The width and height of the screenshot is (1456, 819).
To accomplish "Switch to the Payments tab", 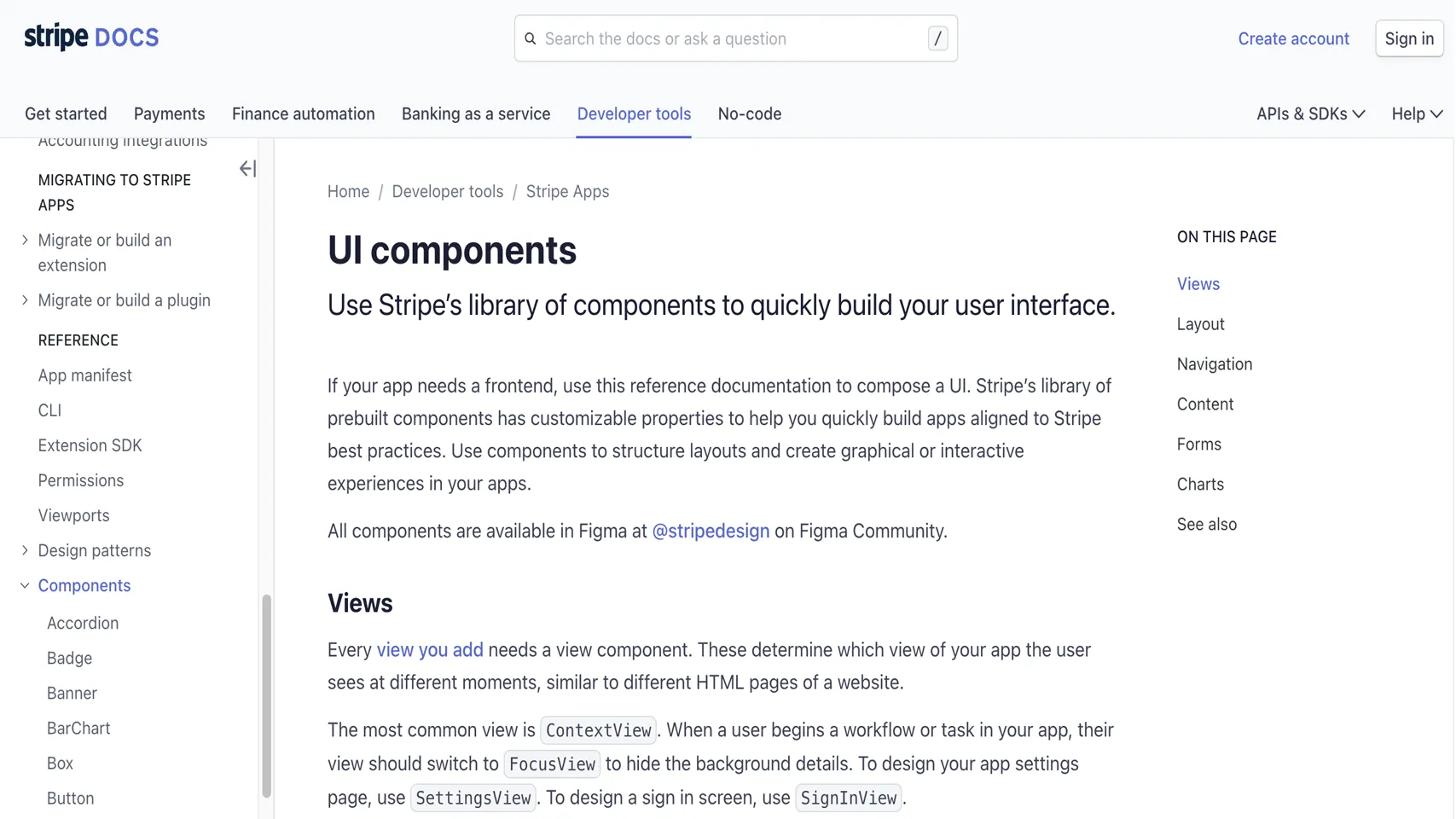I will [x=169, y=113].
